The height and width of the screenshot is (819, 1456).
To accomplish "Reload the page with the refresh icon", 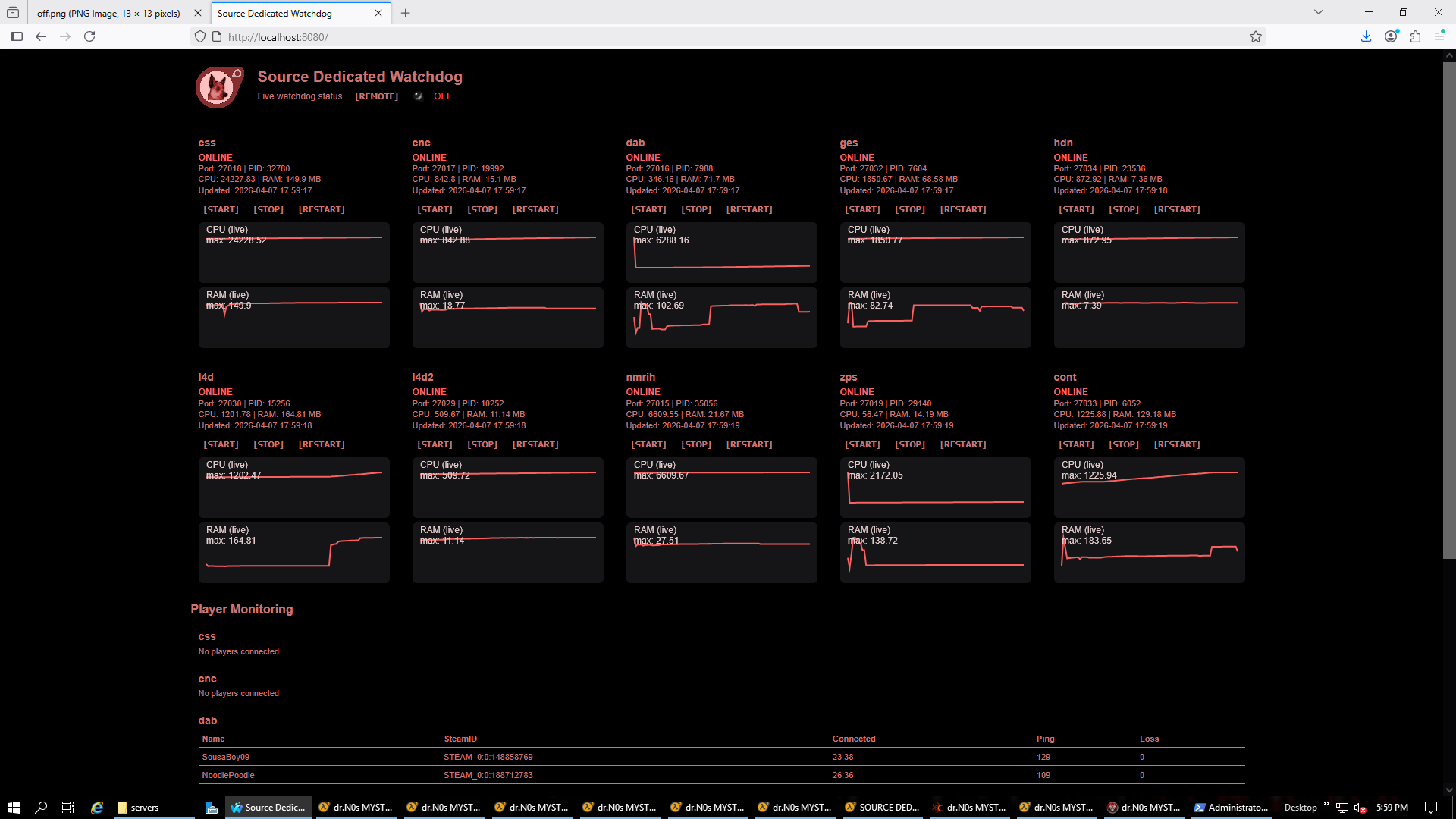I will click(x=89, y=36).
